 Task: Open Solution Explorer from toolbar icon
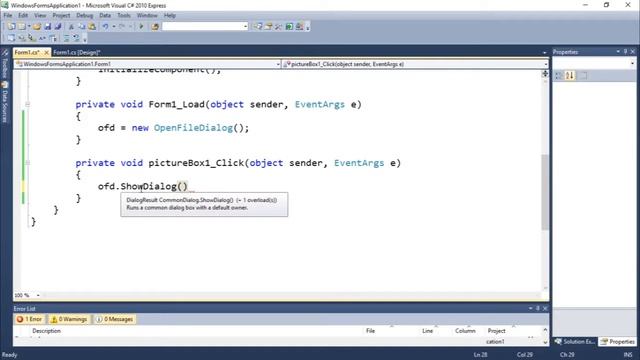coord(258,27)
